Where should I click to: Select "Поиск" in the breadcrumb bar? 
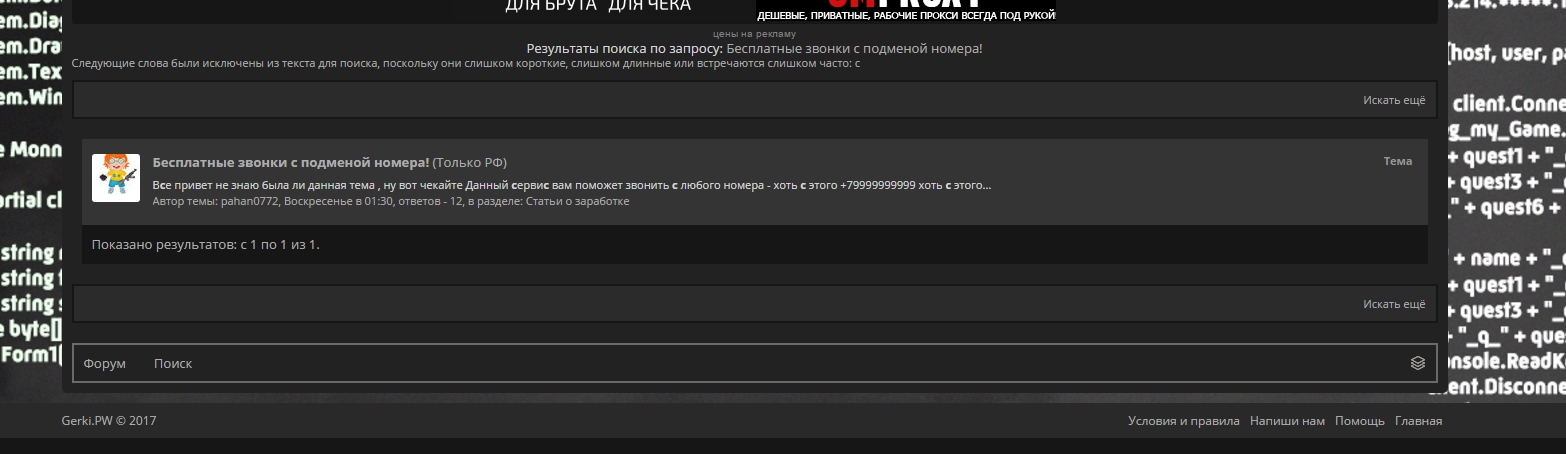coord(173,363)
